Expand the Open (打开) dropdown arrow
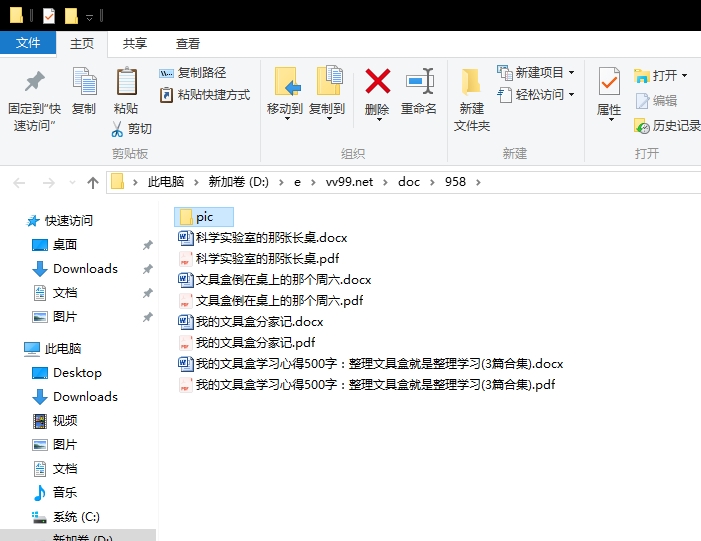Screen dimensions: 701x541 [684, 76]
